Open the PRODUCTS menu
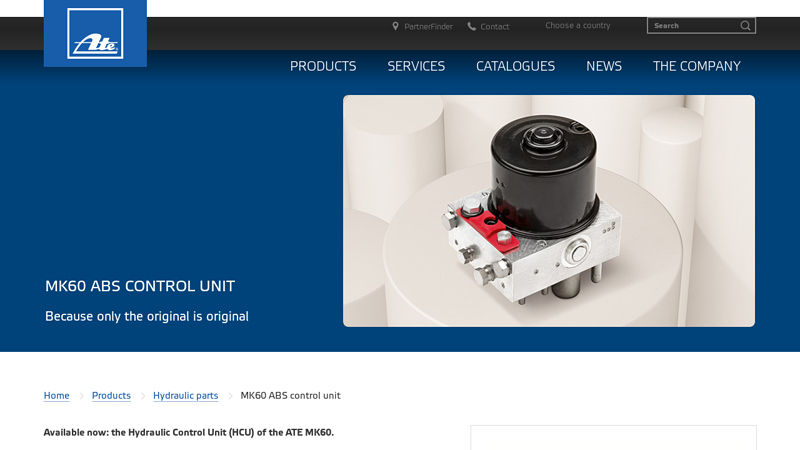The image size is (800, 450). [x=323, y=66]
